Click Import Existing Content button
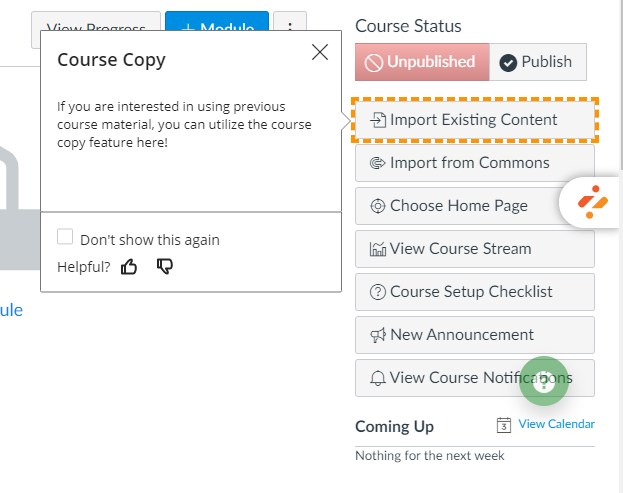This screenshot has width=623, height=493. pyautogui.click(x=475, y=120)
